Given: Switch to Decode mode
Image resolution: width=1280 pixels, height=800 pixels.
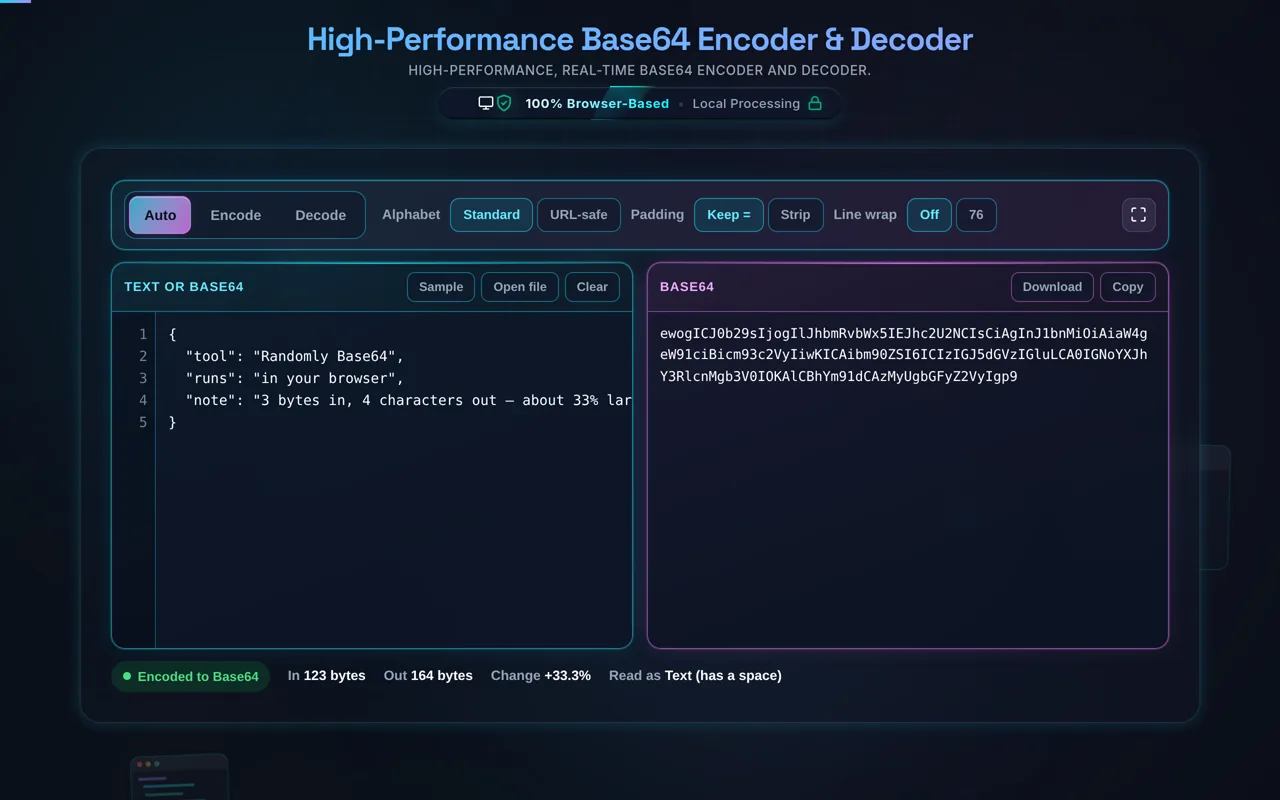Looking at the screenshot, I should (321, 215).
